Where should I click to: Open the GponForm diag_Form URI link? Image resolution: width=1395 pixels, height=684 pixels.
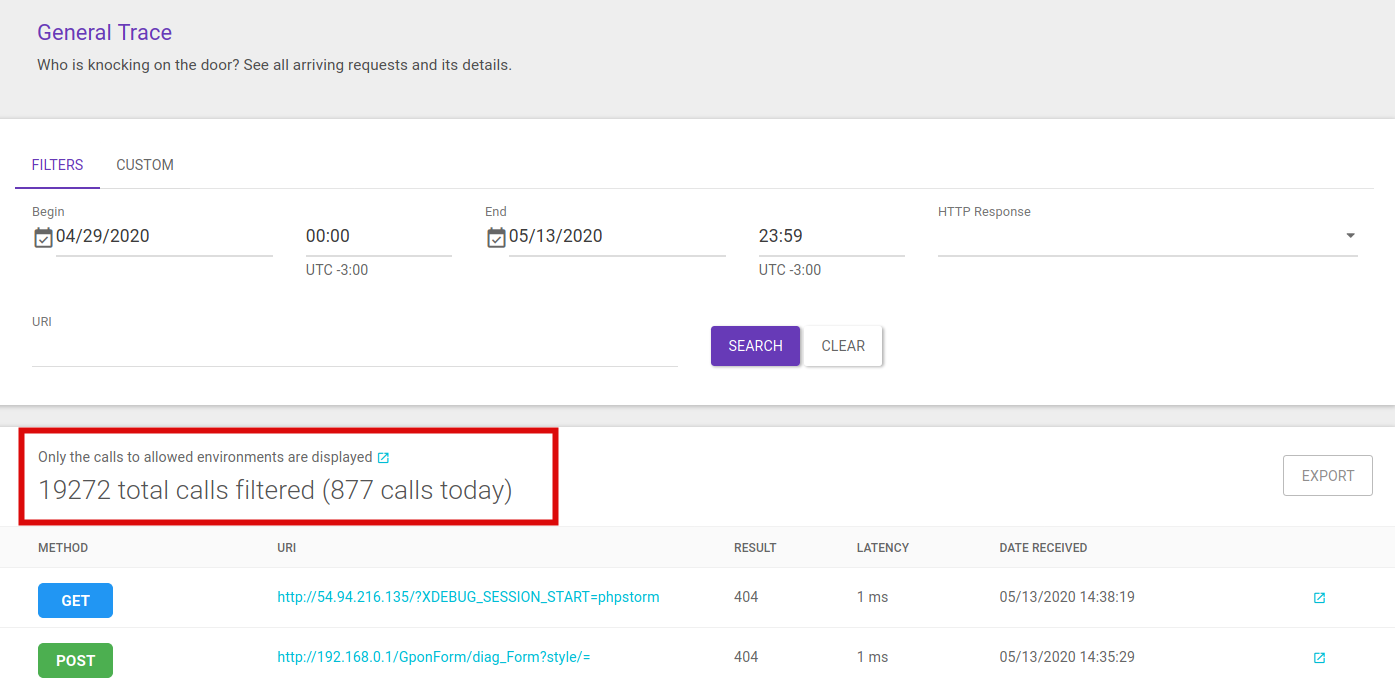point(433,658)
